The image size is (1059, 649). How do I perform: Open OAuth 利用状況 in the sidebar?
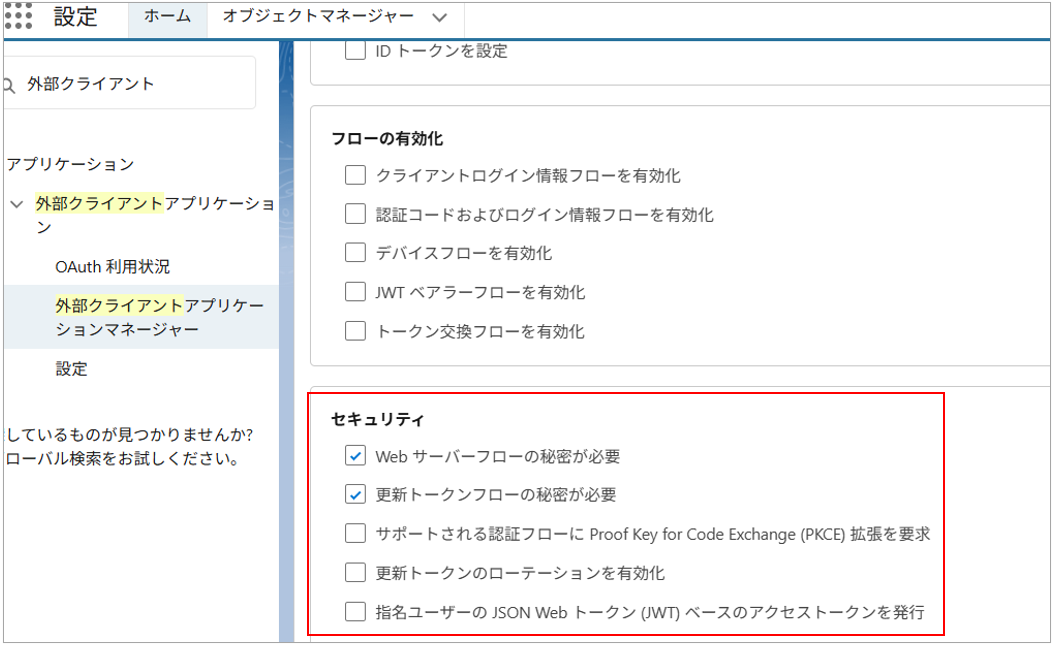[112, 267]
